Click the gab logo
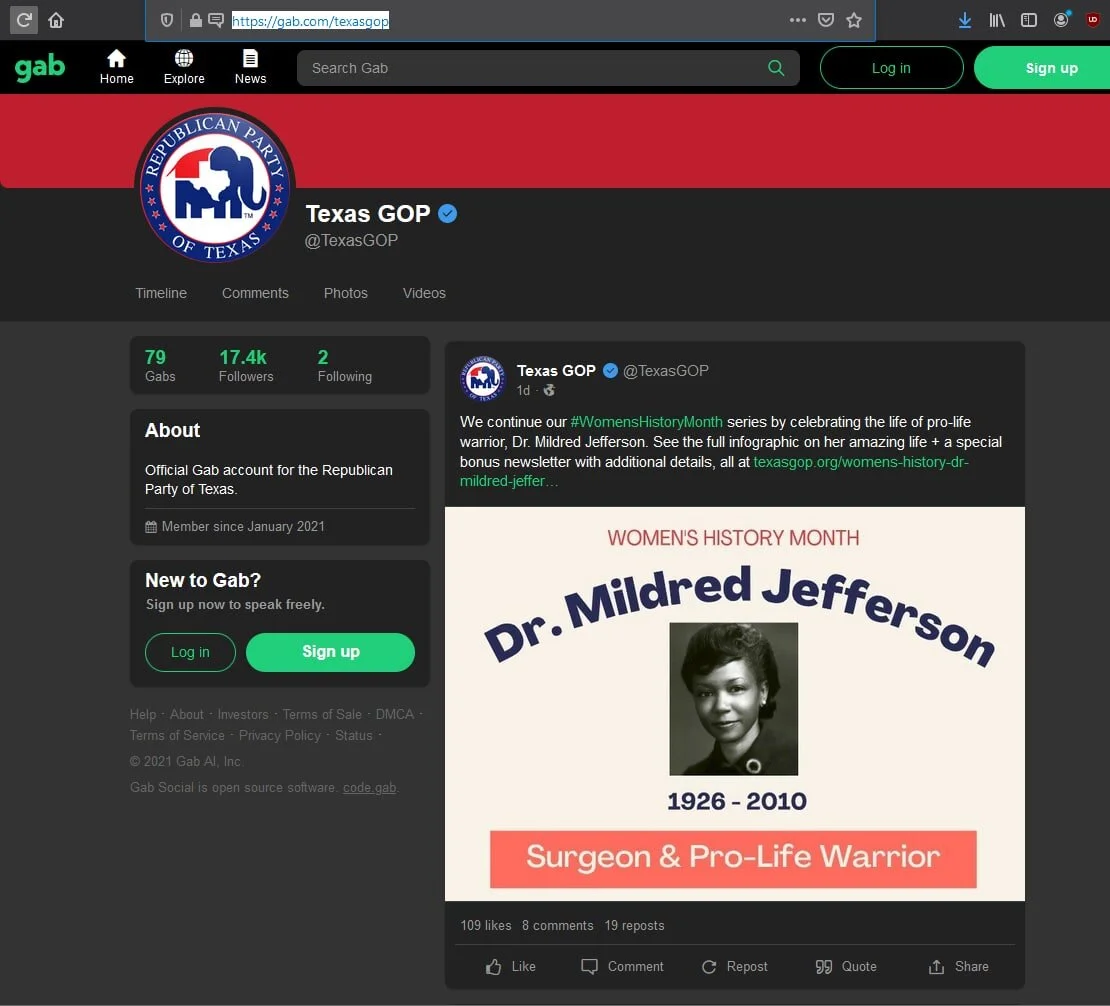 (40, 67)
